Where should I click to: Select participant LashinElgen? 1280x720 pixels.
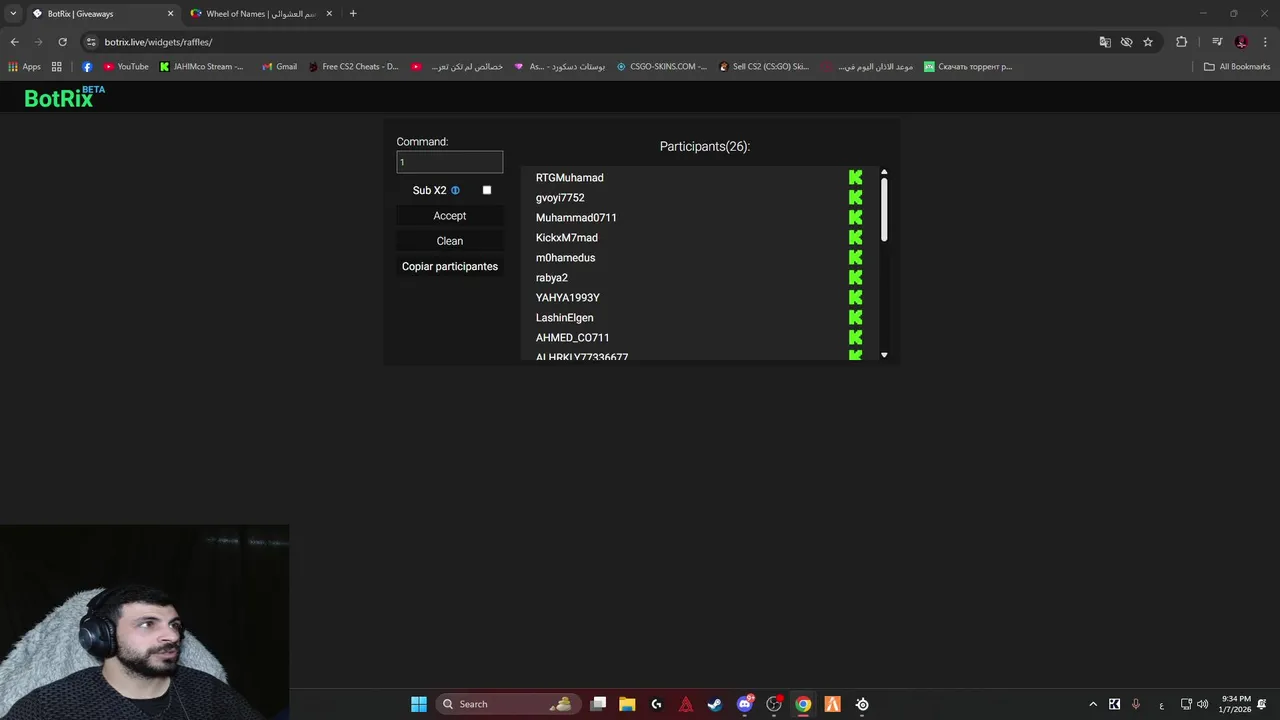coord(565,318)
